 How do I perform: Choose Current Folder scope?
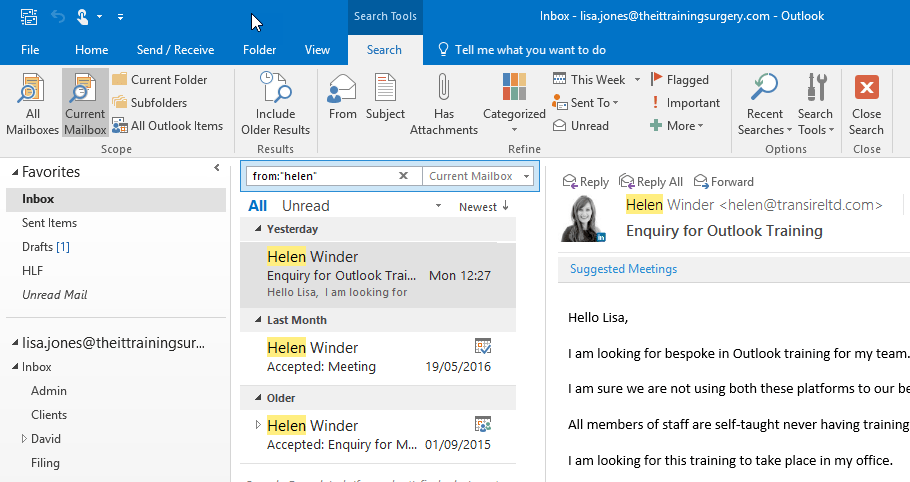coord(160,79)
